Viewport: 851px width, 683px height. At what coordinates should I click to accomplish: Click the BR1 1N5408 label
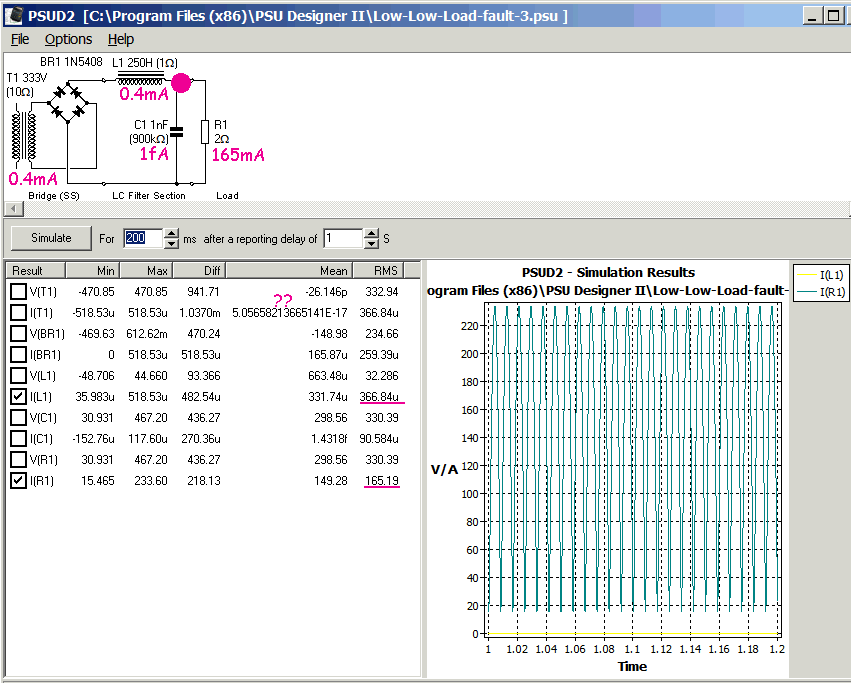click(71, 62)
